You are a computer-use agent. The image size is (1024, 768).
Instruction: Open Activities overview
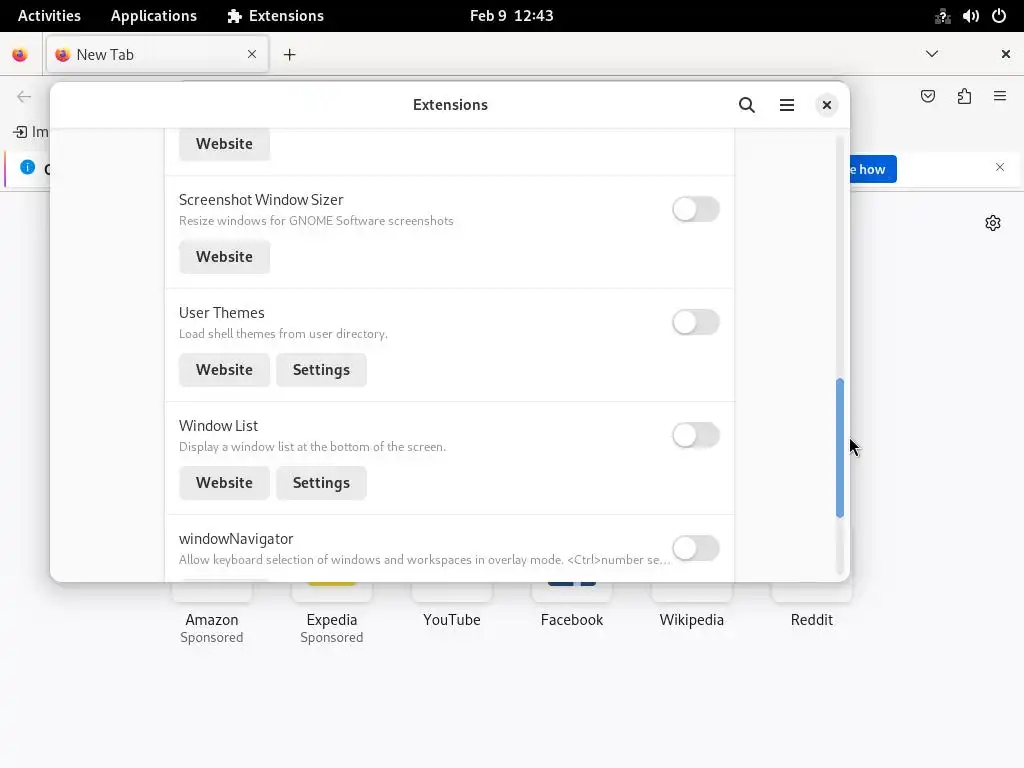[49, 16]
